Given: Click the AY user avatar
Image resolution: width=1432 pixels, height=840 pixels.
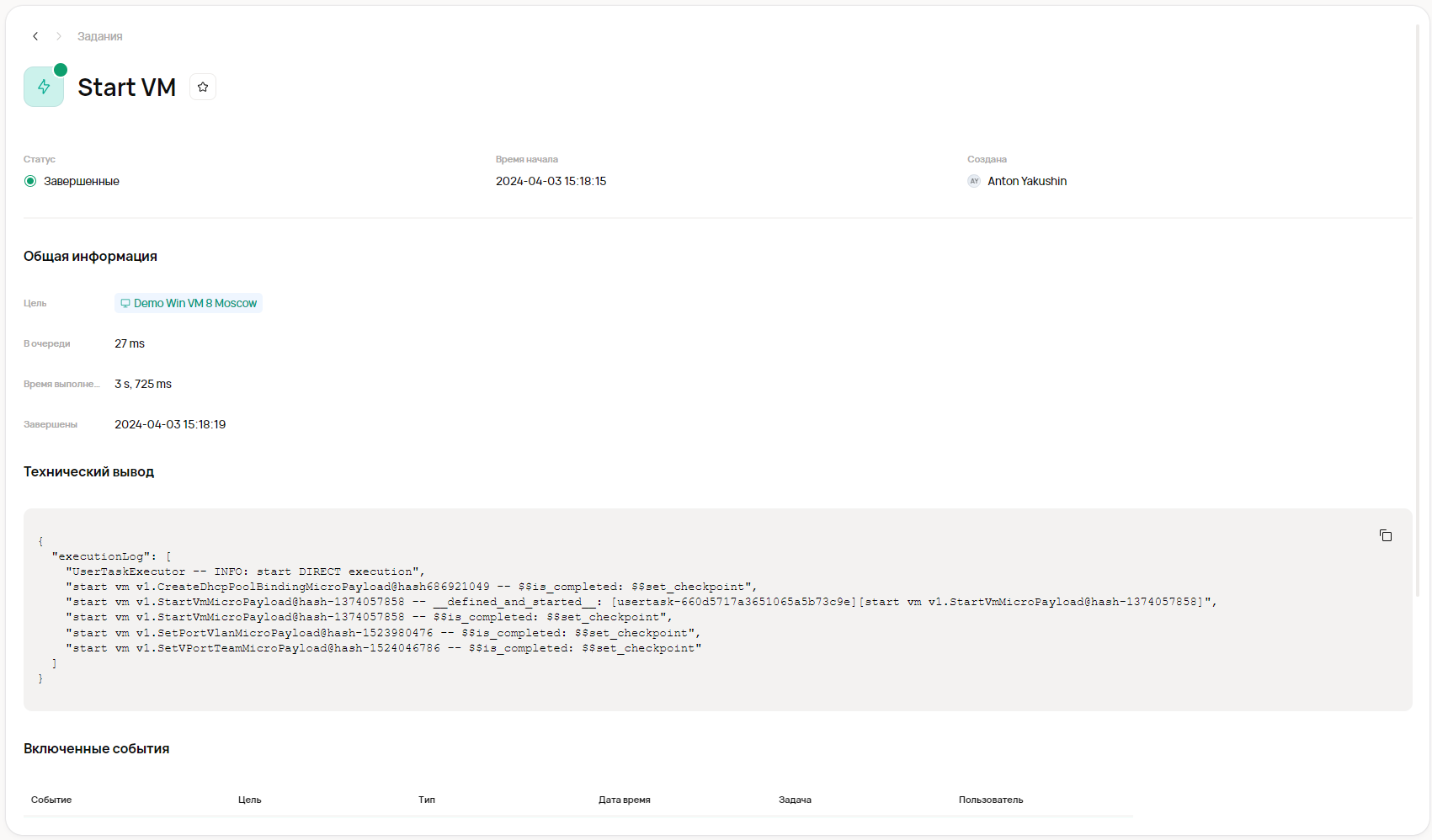Looking at the screenshot, I should [x=974, y=181].
